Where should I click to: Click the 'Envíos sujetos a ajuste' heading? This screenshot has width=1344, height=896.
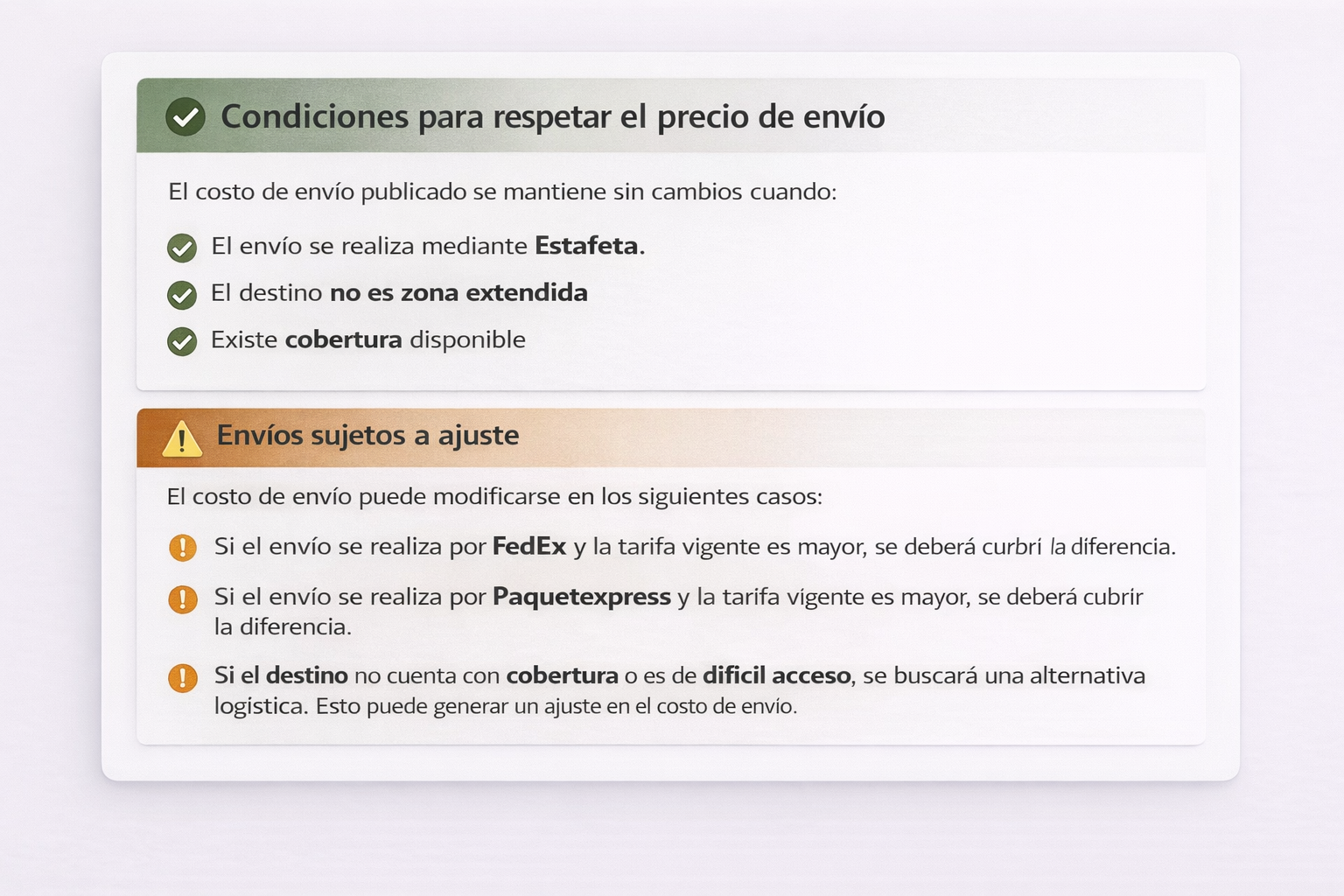[367, 435]
